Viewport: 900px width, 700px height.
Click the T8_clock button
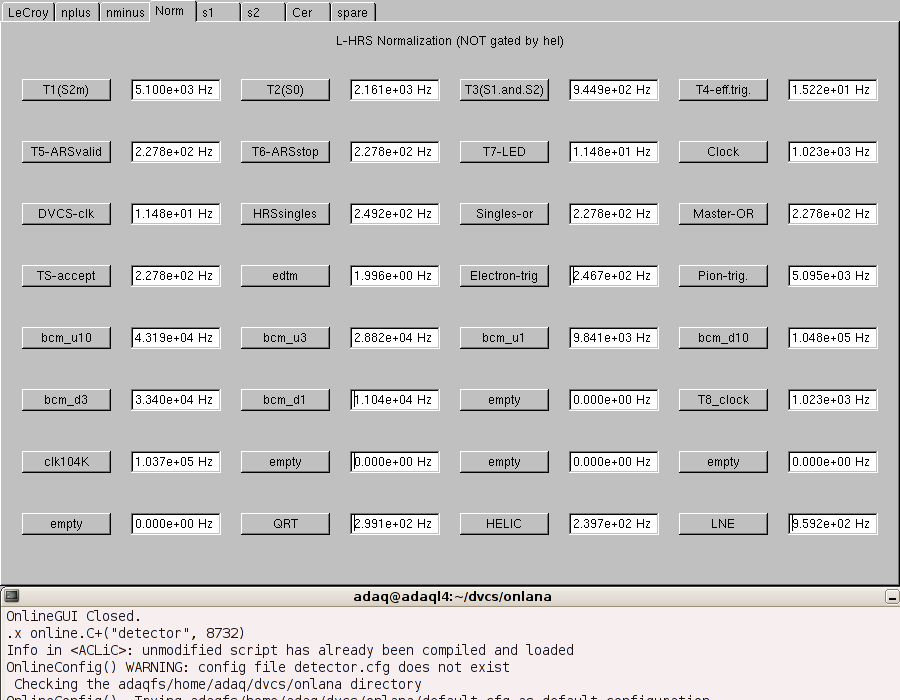pos(723,400)
